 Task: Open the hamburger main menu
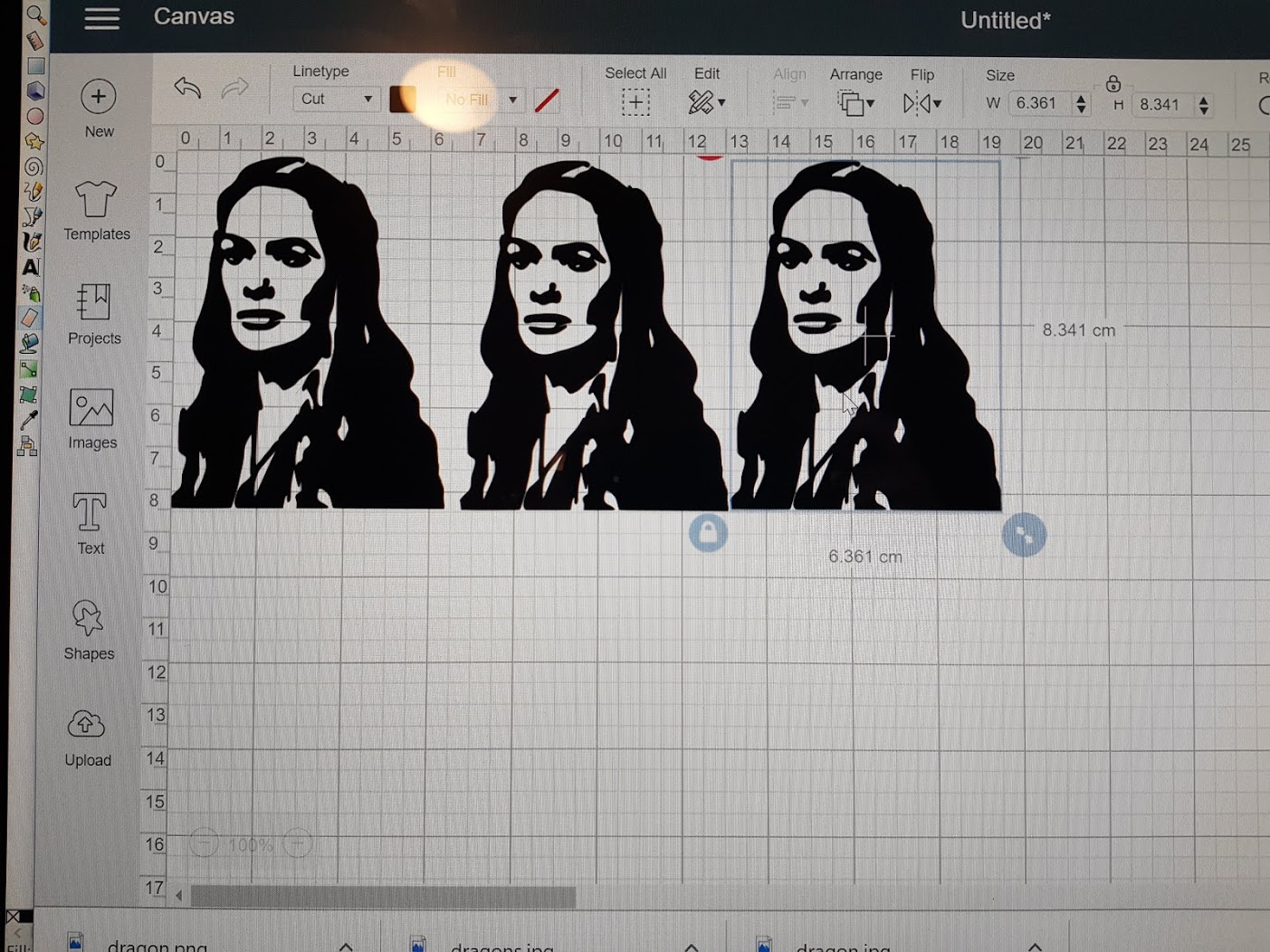point(102,18)
